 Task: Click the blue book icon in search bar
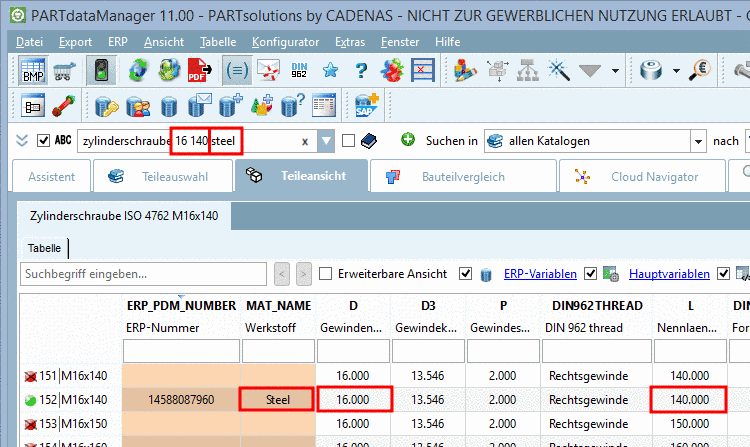coord(369,141)
